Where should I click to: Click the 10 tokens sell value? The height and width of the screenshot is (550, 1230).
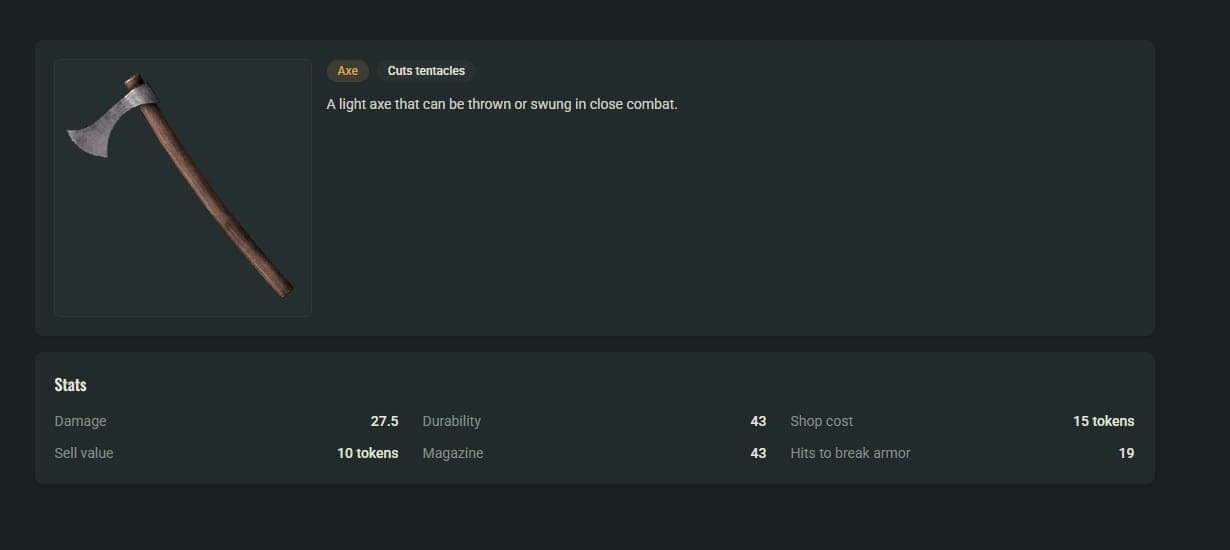pyautogui.click(x=368, y=453)
